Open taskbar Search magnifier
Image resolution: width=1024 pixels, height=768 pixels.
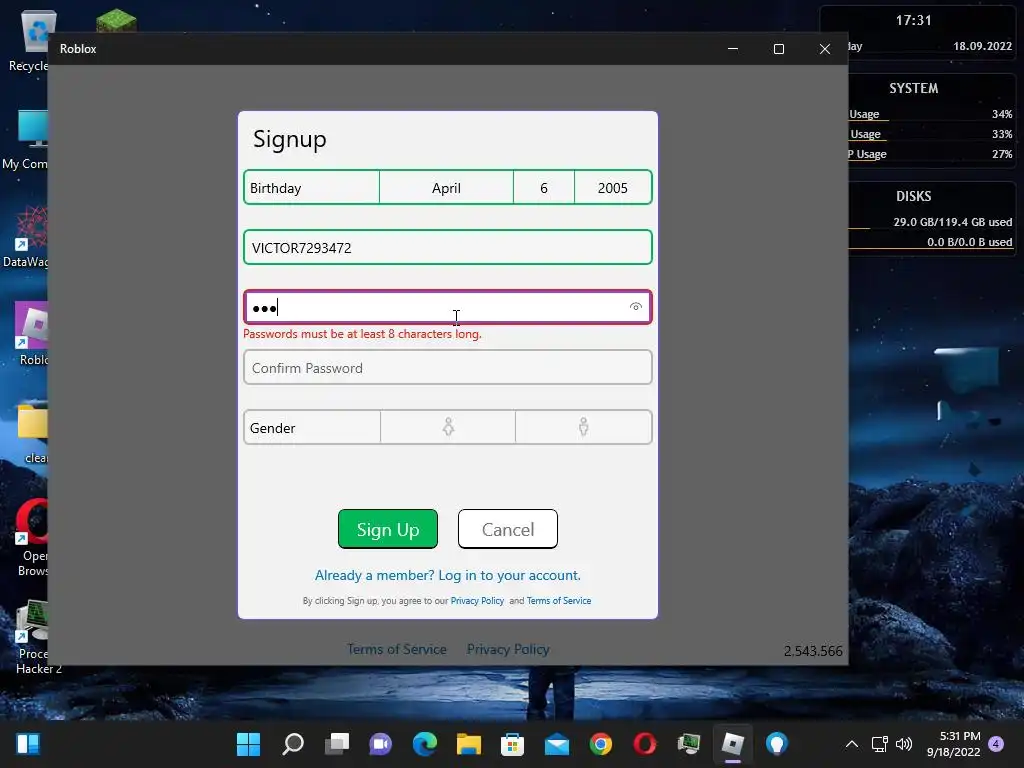(293, 744)
